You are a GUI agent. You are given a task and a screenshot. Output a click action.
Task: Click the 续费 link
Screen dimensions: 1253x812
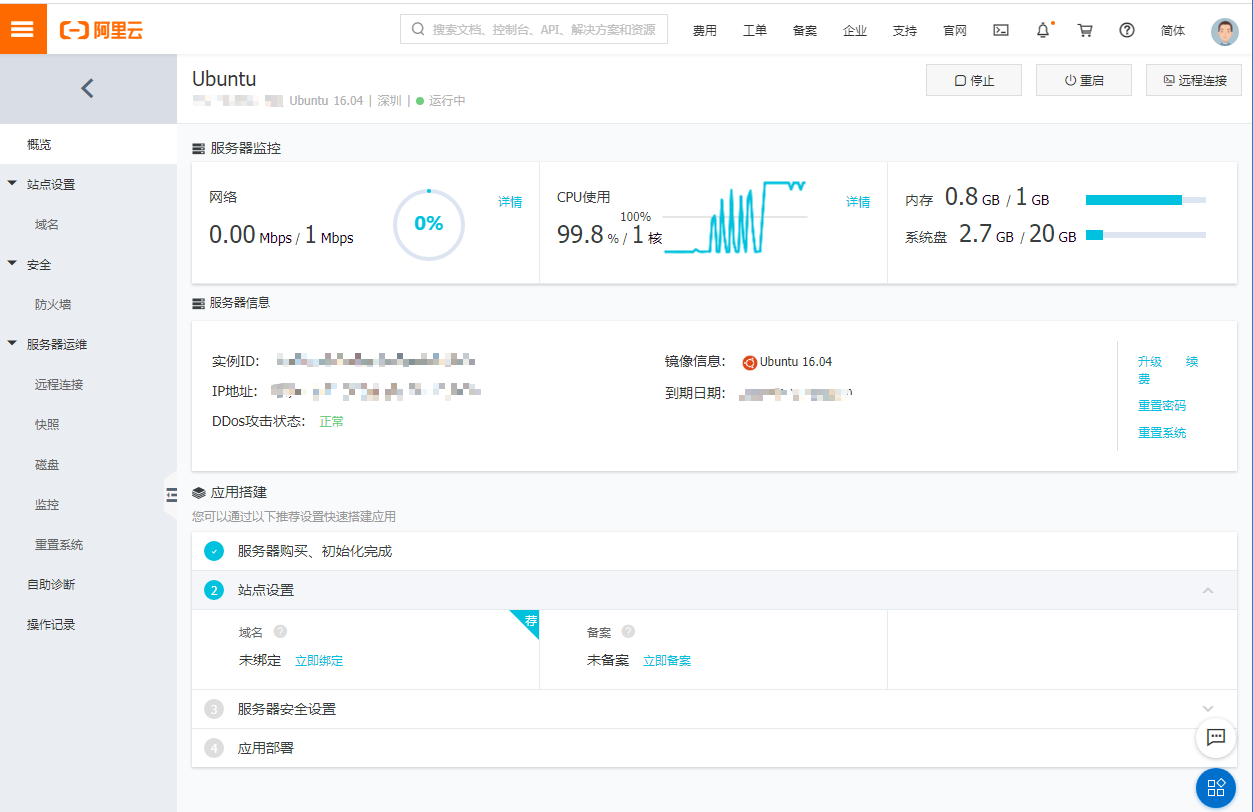click(1168, 370)
